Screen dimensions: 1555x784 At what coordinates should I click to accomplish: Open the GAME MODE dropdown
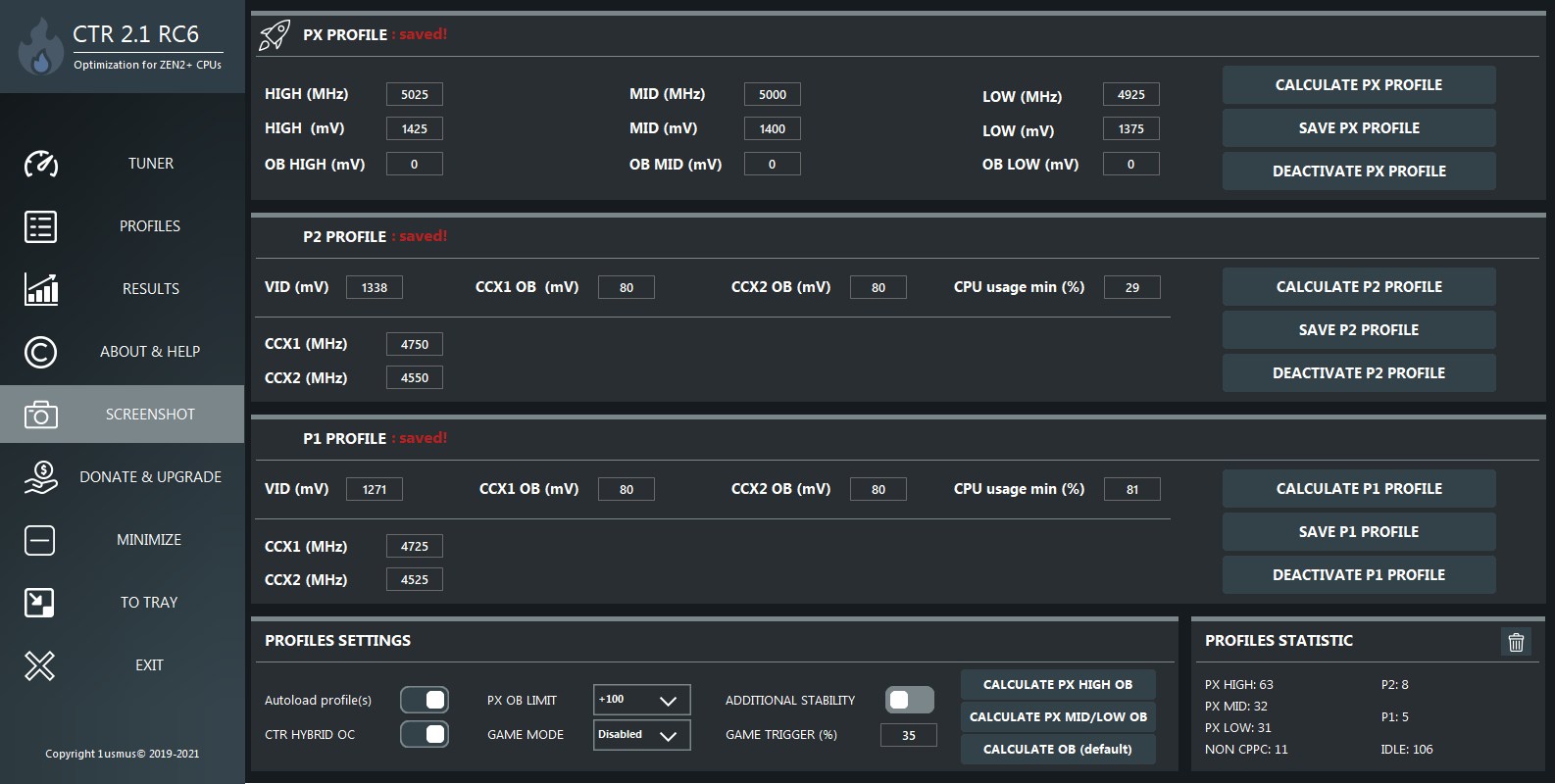point(641,735)
